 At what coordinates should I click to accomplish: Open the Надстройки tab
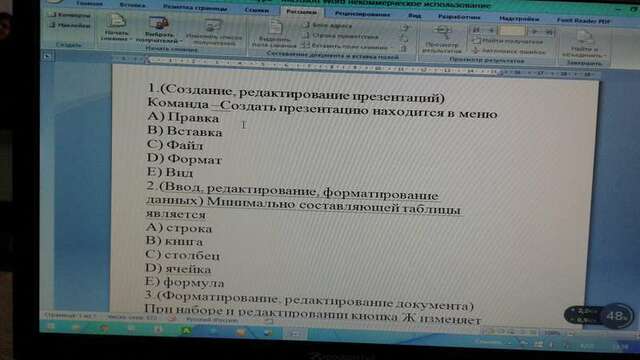pos(519,18)
